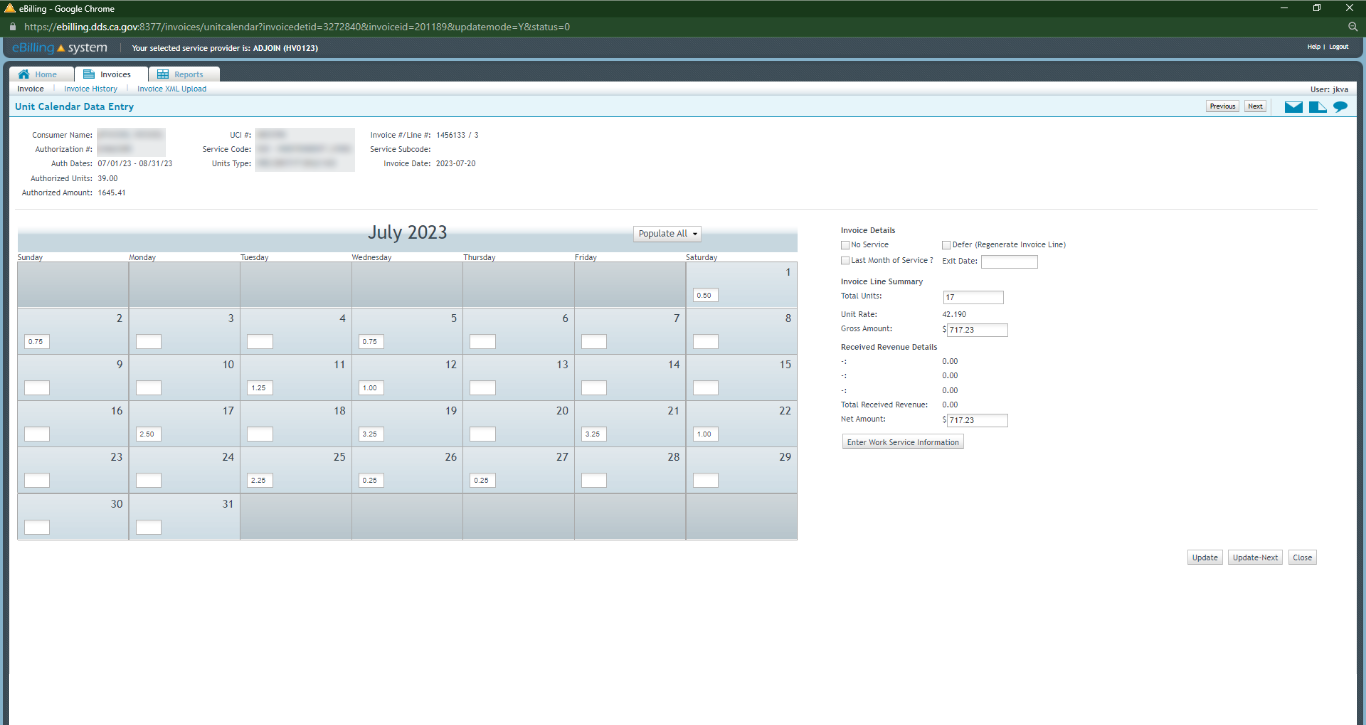Open the envelope mail icon
Image resolution: width=1366 pixels, height=725 pixels.
(1293, 106)
